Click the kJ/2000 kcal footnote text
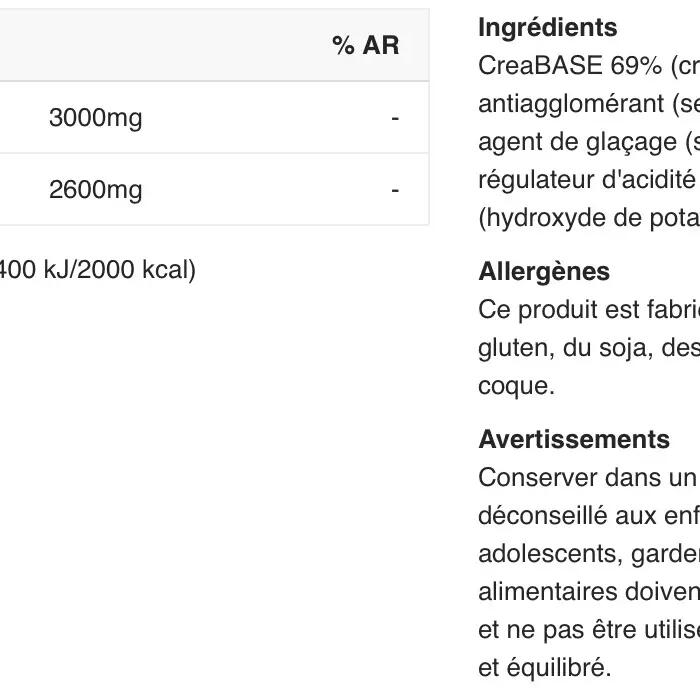 click(x=98, y=270)
